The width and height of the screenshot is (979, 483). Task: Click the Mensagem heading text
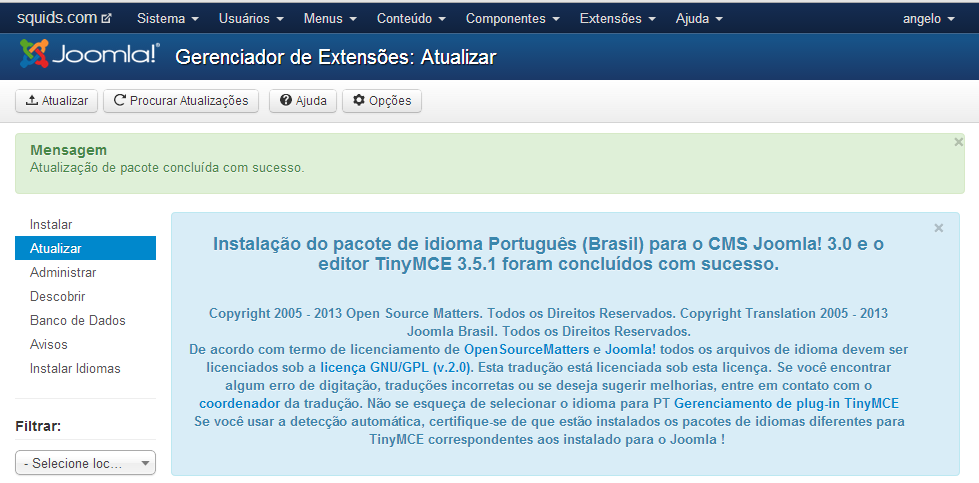[x=68, y=150]
